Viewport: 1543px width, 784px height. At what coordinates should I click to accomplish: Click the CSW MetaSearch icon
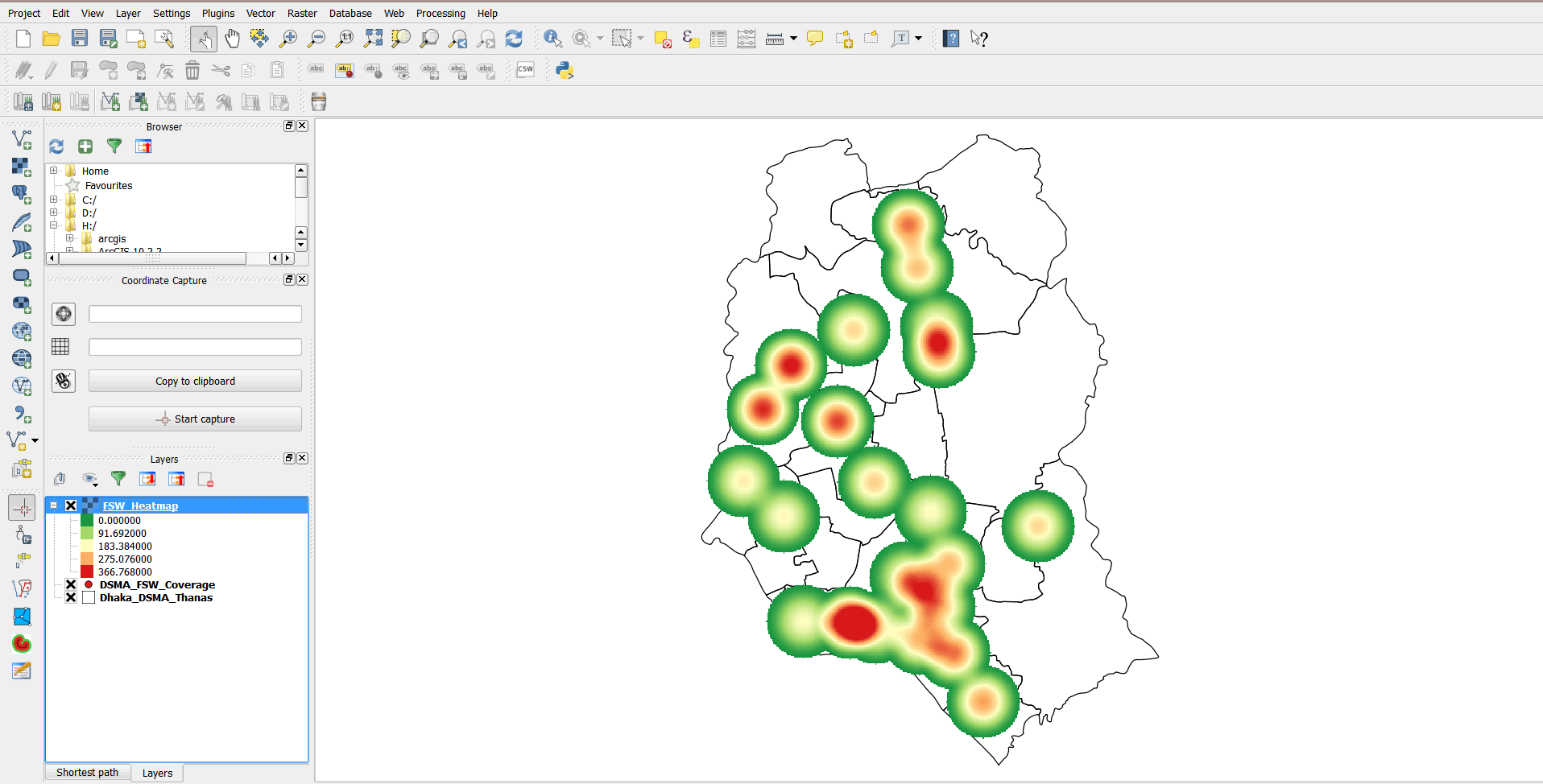coord(525,70)
